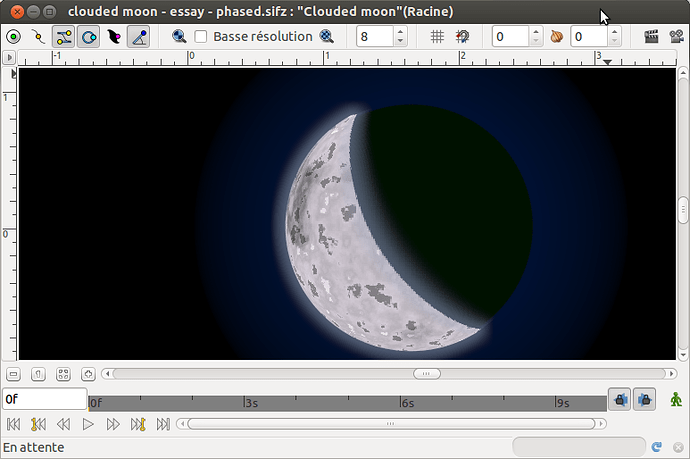Toggle tangent handles display
The width and height of the screenshot is (690, 459).
tap(64, 37)
